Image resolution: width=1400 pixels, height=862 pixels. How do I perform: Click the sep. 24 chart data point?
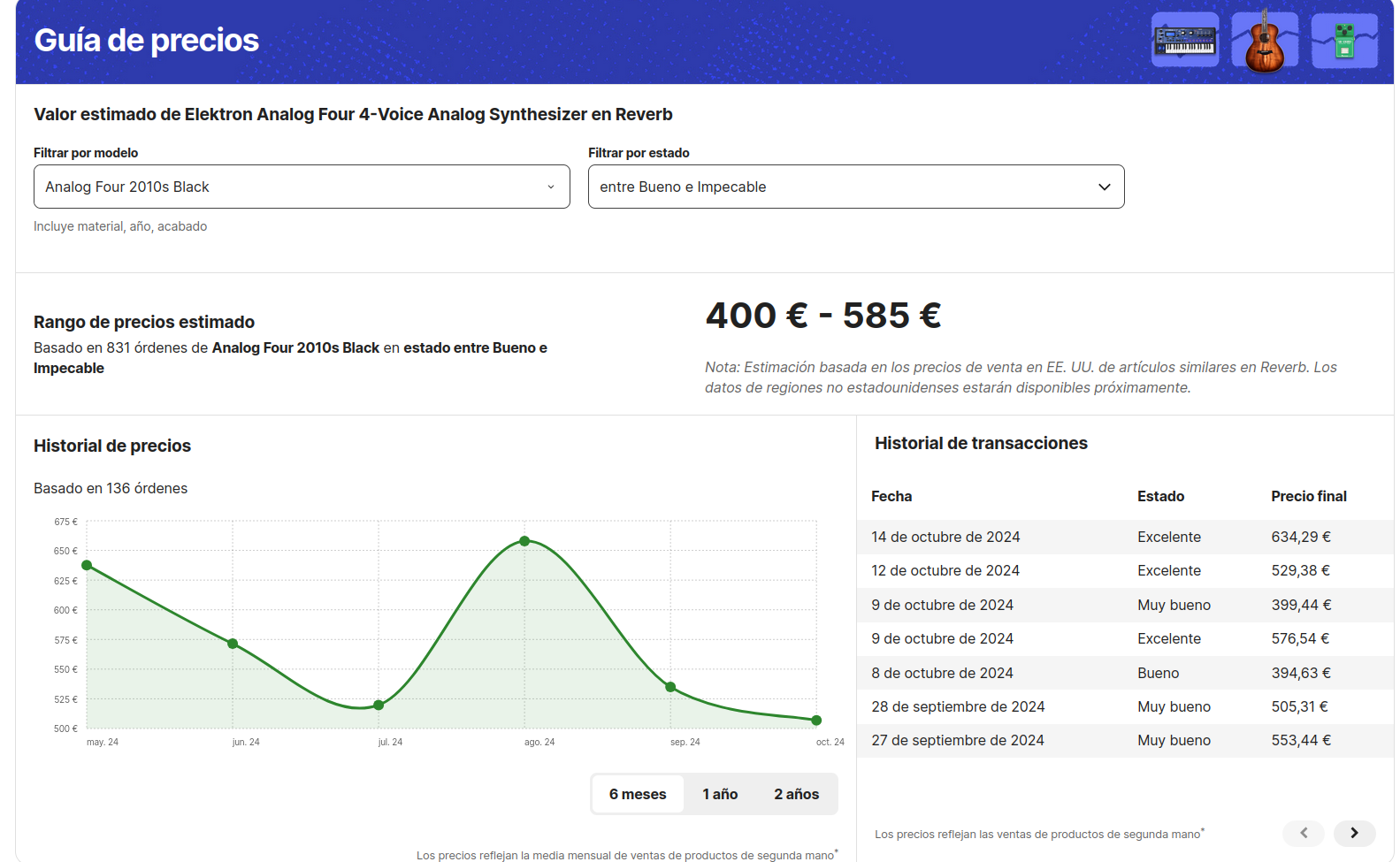point(670,687)
